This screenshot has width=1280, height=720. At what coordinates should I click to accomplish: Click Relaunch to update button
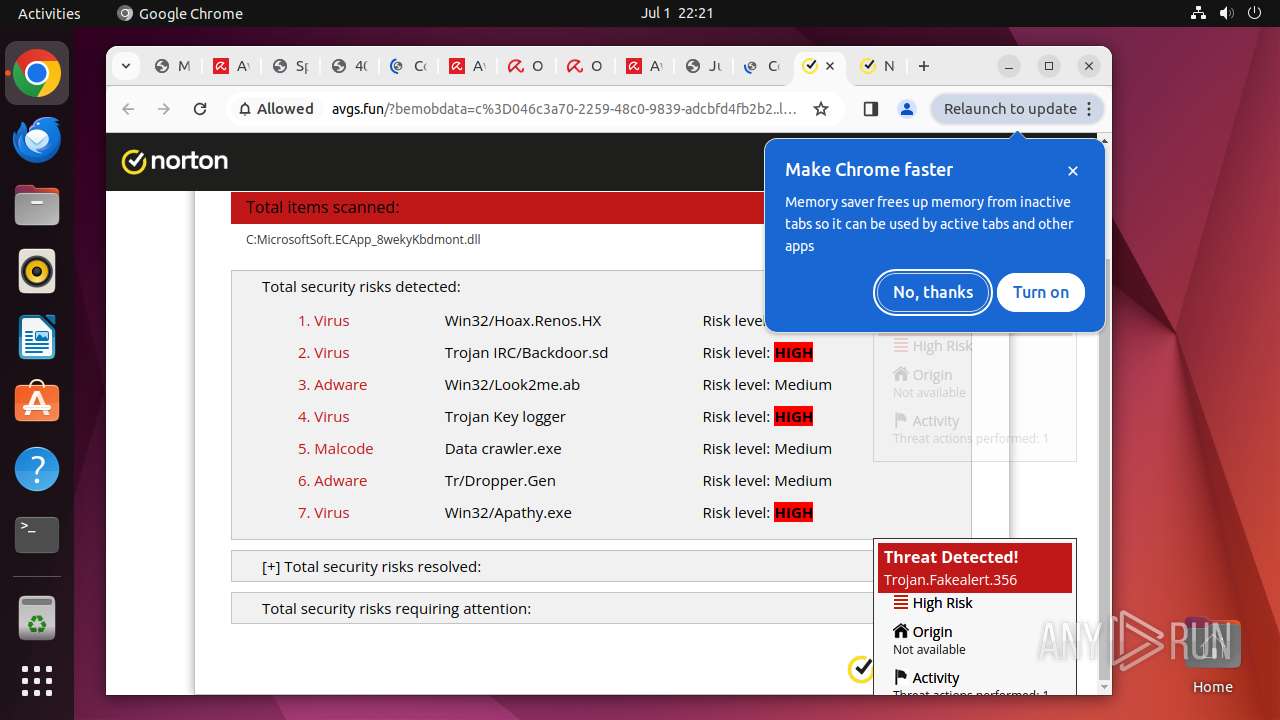coord(1010,109)
